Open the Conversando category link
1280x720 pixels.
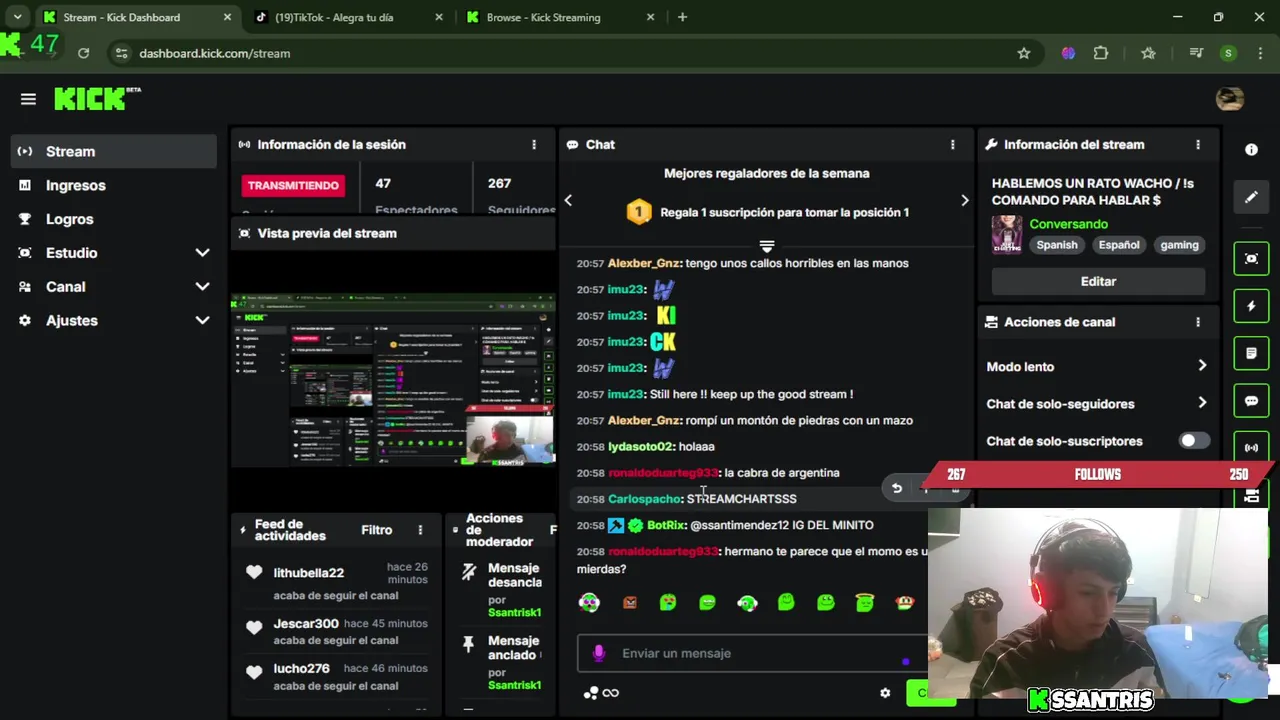pos(1068,224)
